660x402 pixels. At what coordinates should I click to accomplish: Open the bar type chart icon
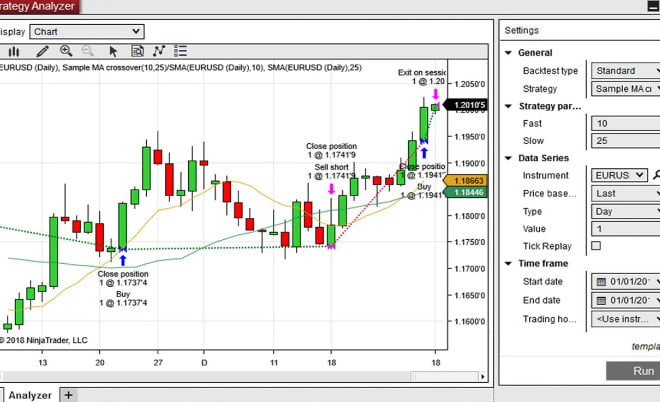[x=13, y=51]
